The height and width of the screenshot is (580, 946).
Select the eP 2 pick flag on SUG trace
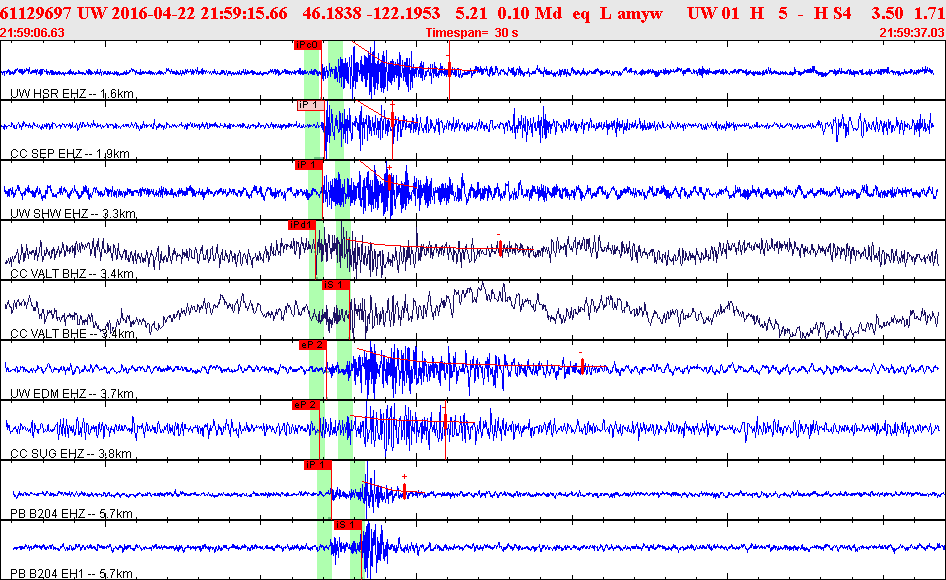[x=305, y=405]
